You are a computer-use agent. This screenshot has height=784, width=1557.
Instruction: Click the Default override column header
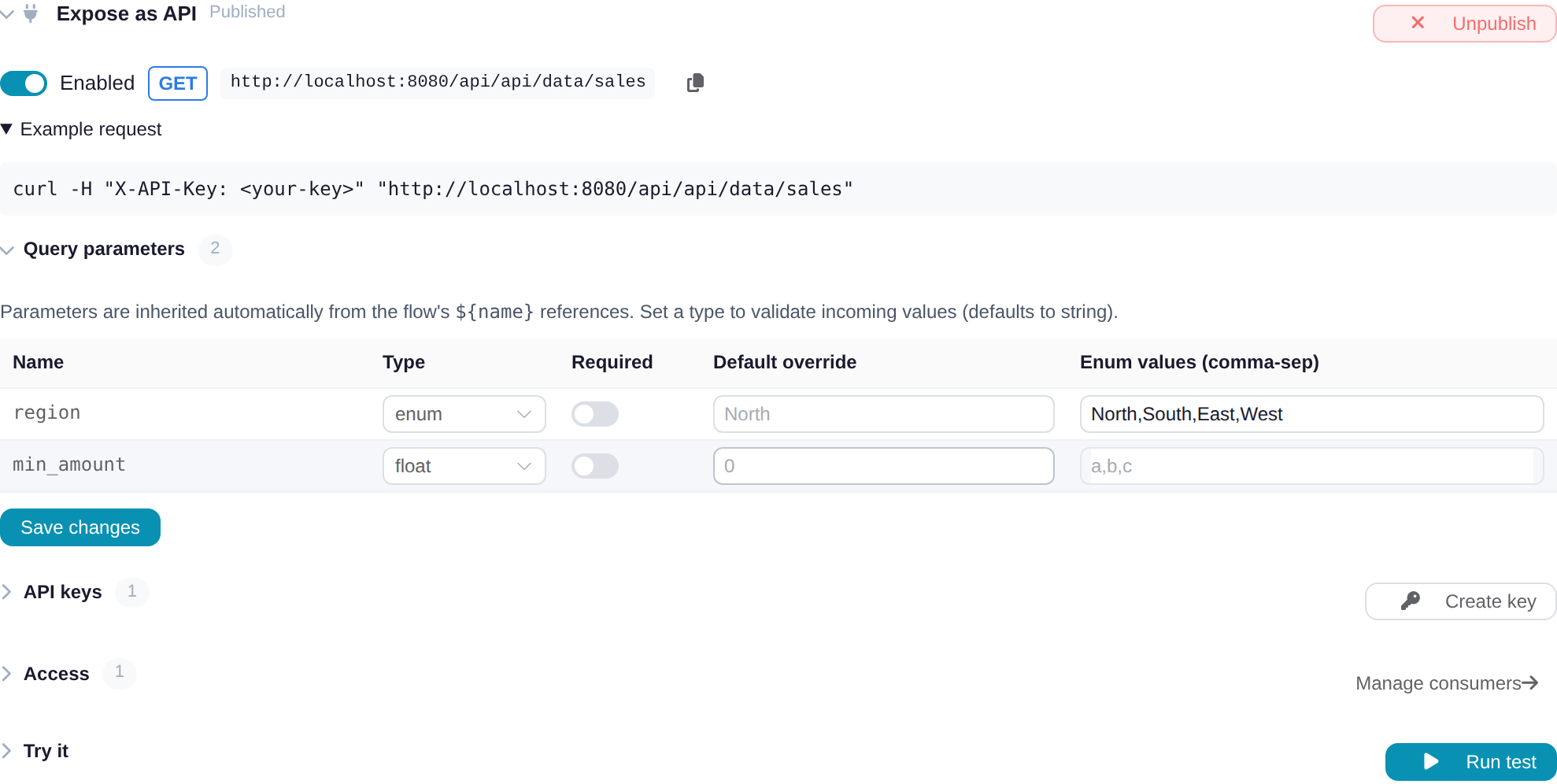[785, 362]
